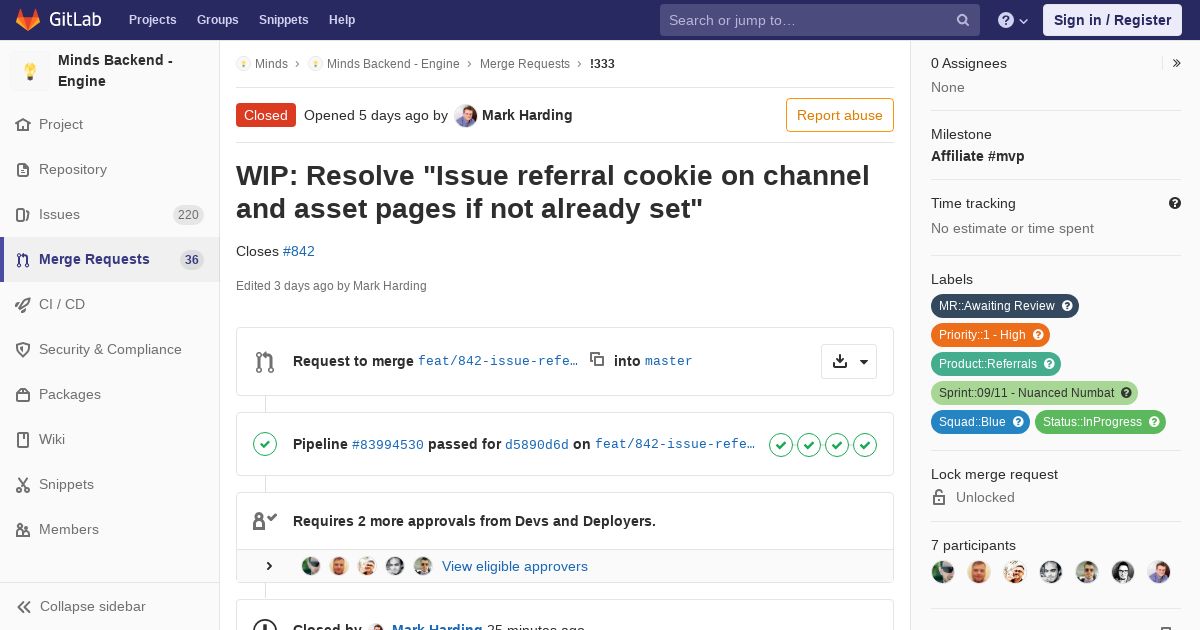Click the first pipeline stage check icon
Viewport: 1200px width, 630px height.
click(x=781, y=444)
